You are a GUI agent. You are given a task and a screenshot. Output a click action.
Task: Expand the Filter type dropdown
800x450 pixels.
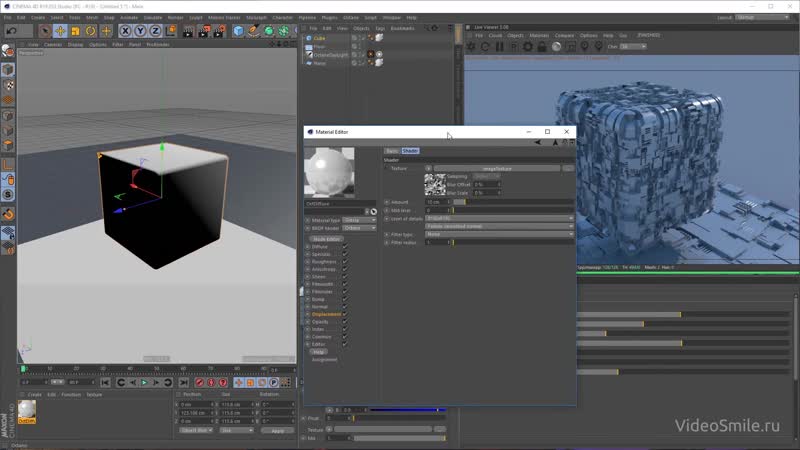point(499,234)
